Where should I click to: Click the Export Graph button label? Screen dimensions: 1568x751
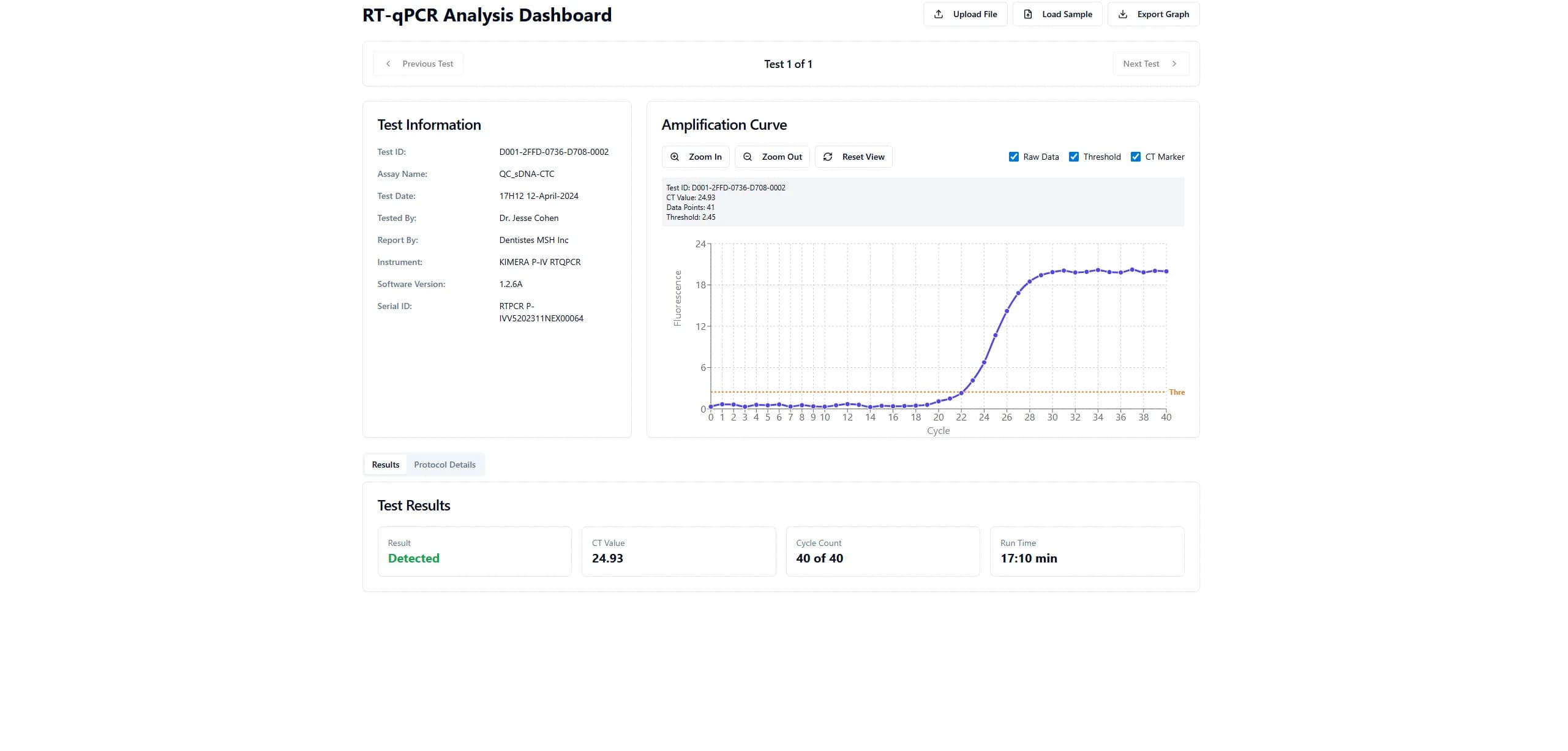click(x=1163, y=14)
